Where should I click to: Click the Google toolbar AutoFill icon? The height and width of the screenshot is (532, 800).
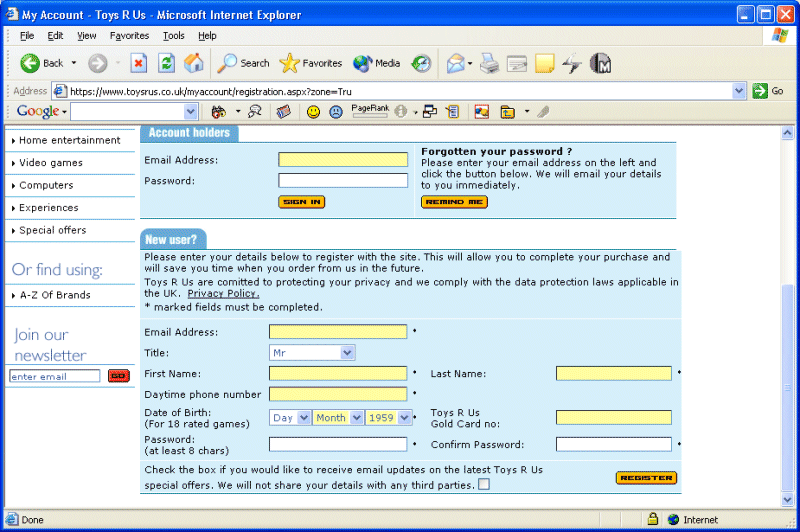pos(453,111)
